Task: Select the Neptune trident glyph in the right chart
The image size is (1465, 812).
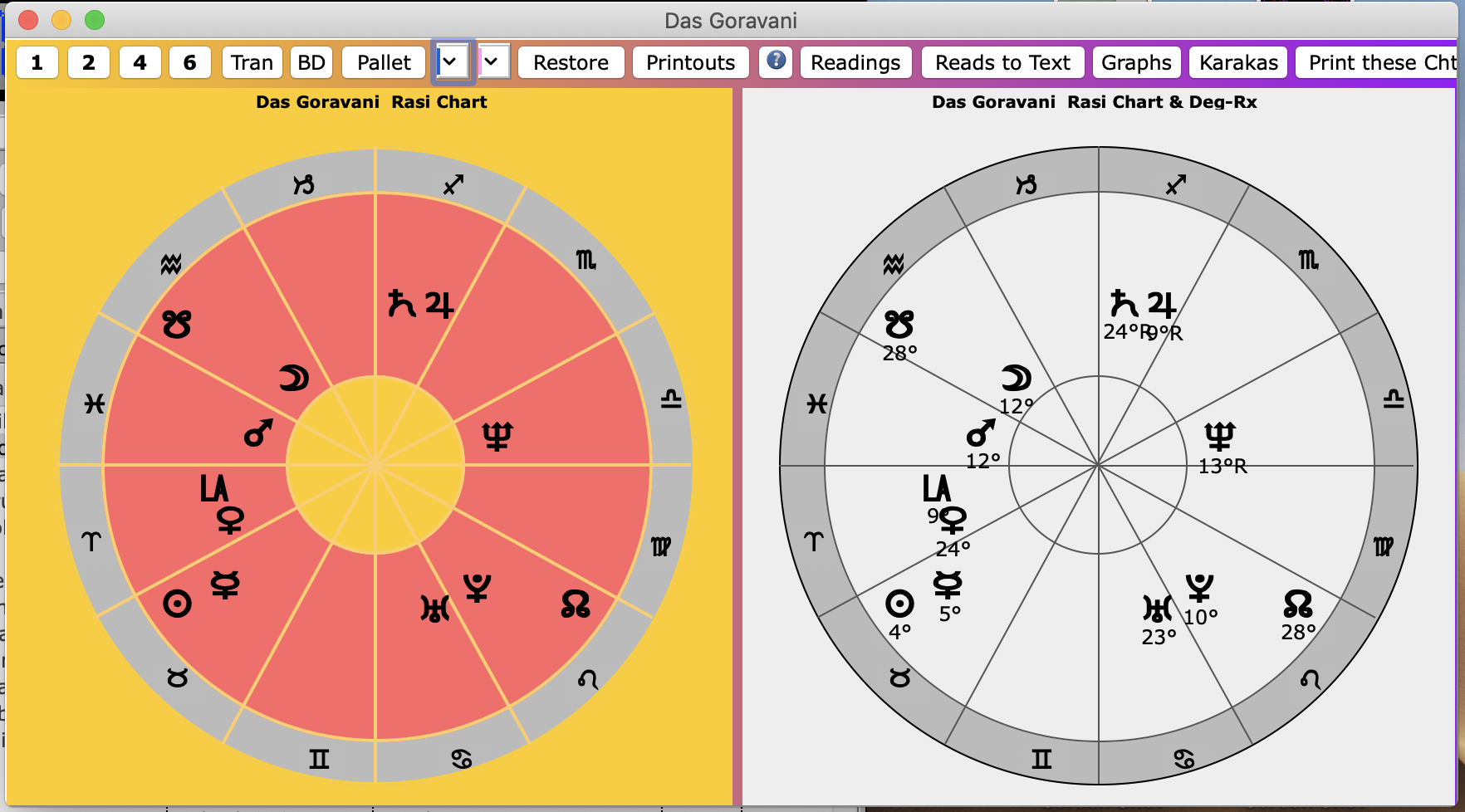Action: [x=1220, y=435]
